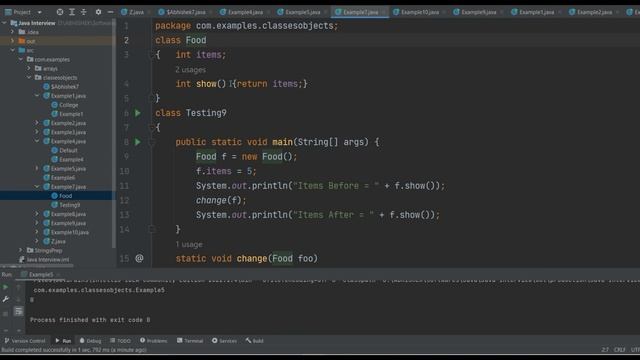Collapse the Example7.java node
The height and width of the screenshot is (360, 640).
[x=37, y=187]
